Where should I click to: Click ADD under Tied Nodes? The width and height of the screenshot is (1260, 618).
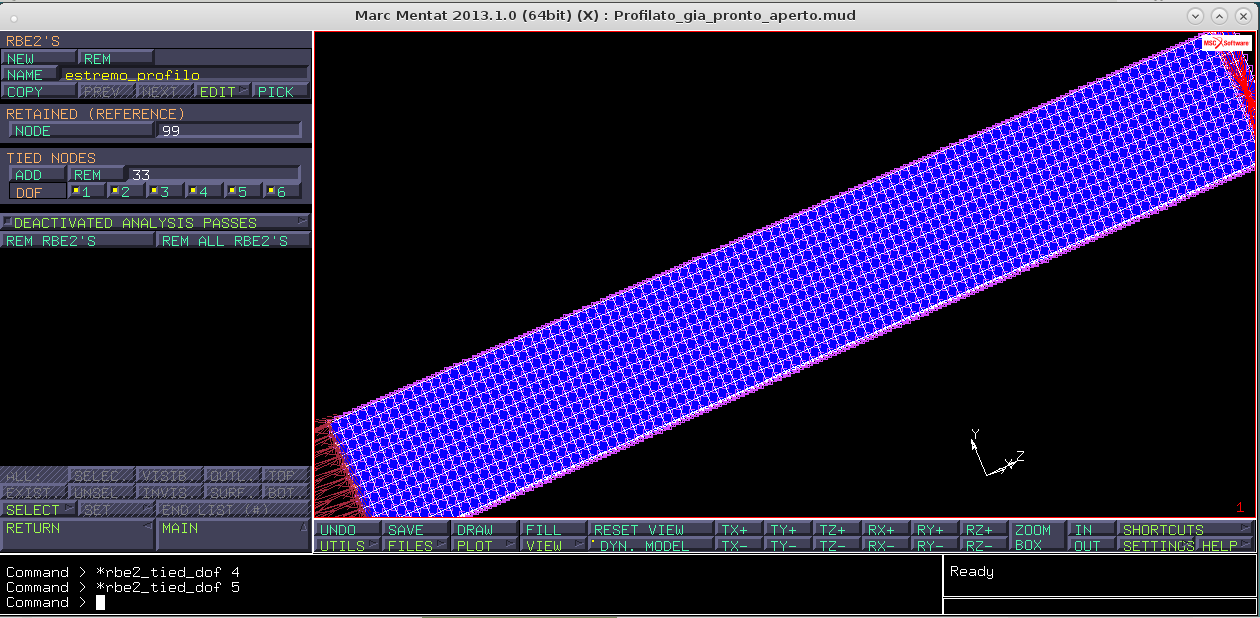tap(37, 175)
